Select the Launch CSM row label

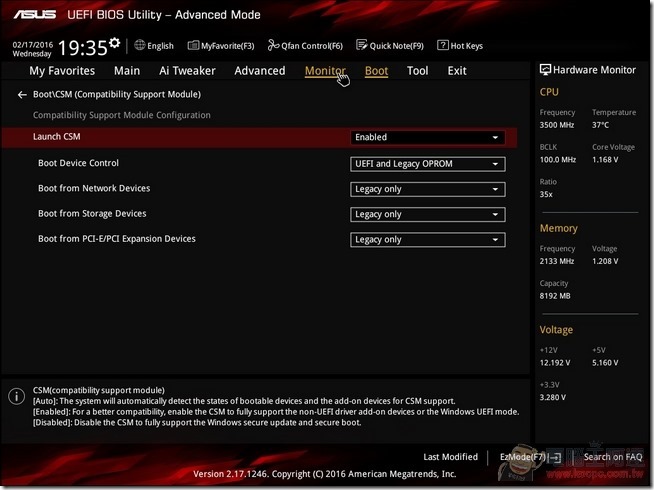click(x=57, y=137)
